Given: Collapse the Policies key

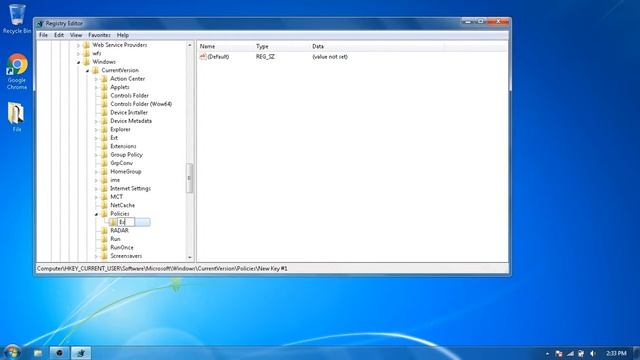Looking at the screenshot, I should pos(96,214).
